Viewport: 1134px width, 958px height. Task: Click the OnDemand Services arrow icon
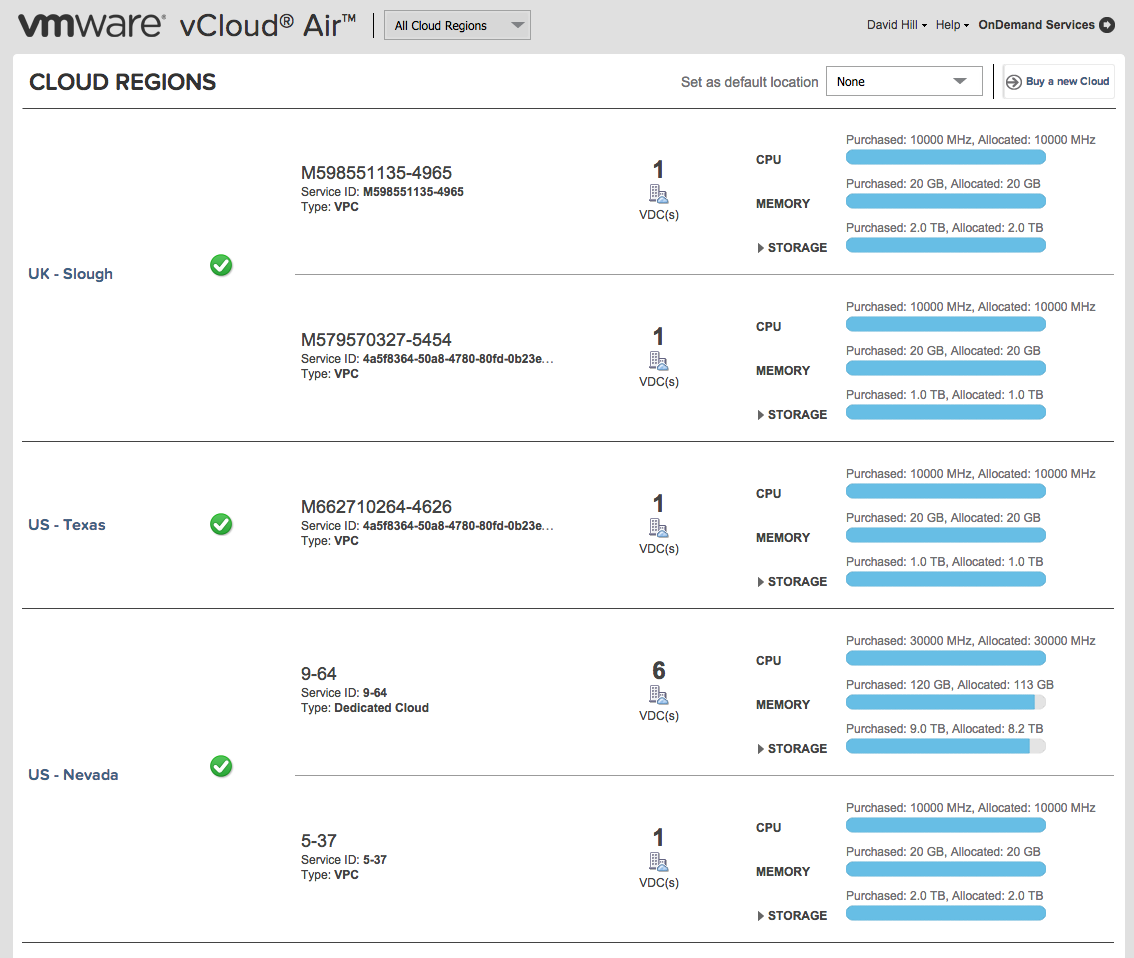point(1107,25)
